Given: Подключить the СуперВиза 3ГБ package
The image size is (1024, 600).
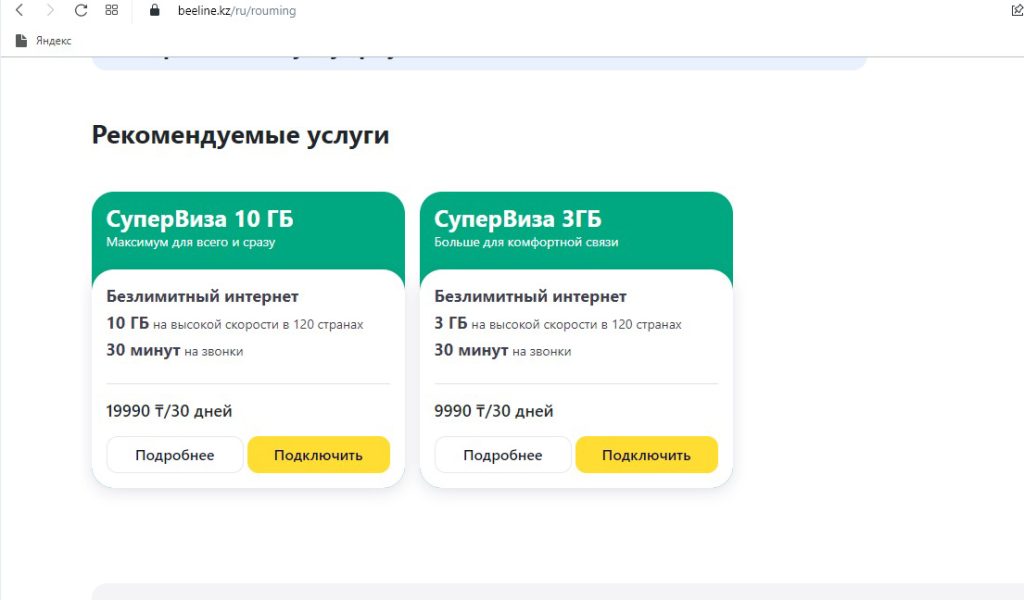Looking at the screenshot, I should coord(646,455).
